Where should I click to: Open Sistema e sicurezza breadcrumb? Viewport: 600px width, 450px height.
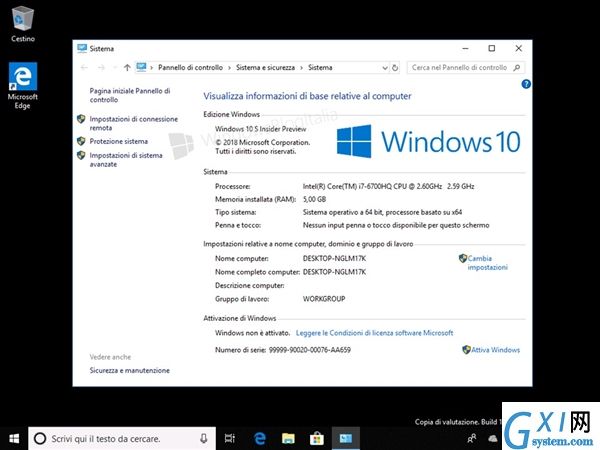tap(265, 67)
